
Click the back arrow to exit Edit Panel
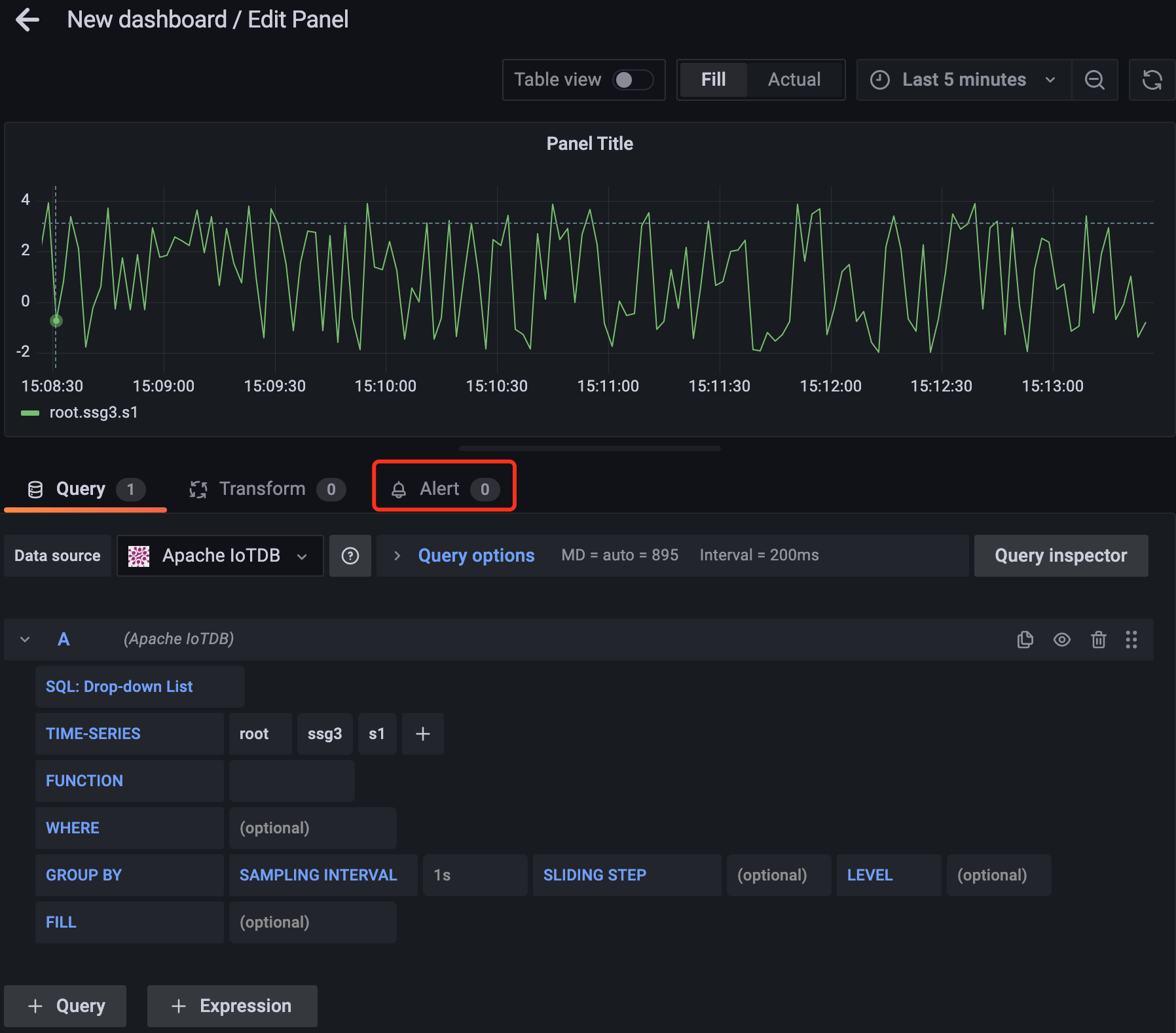tap(28, 20)
